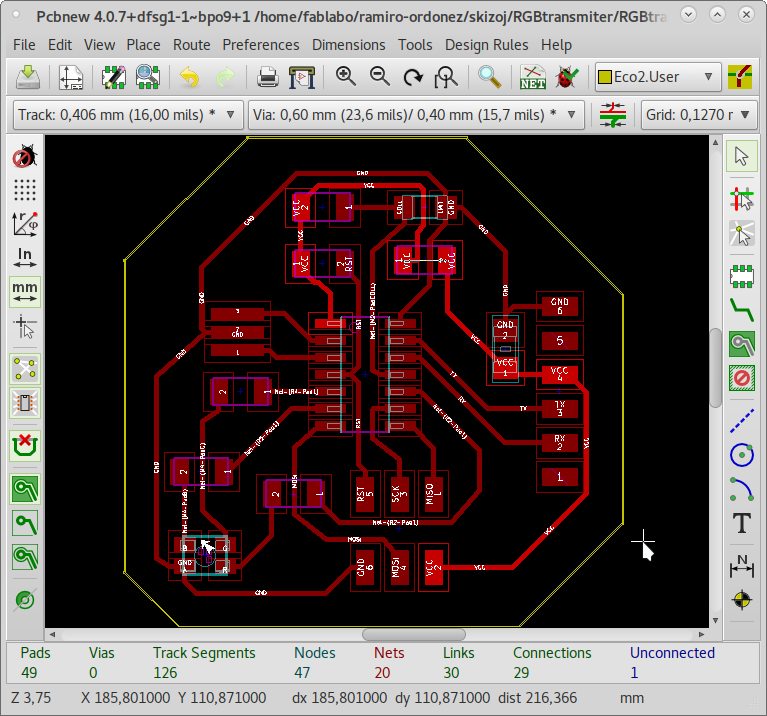This screenshot has height=716, width=767.
Task: Open the Footprint editor
Action: [x=113, y=77]
